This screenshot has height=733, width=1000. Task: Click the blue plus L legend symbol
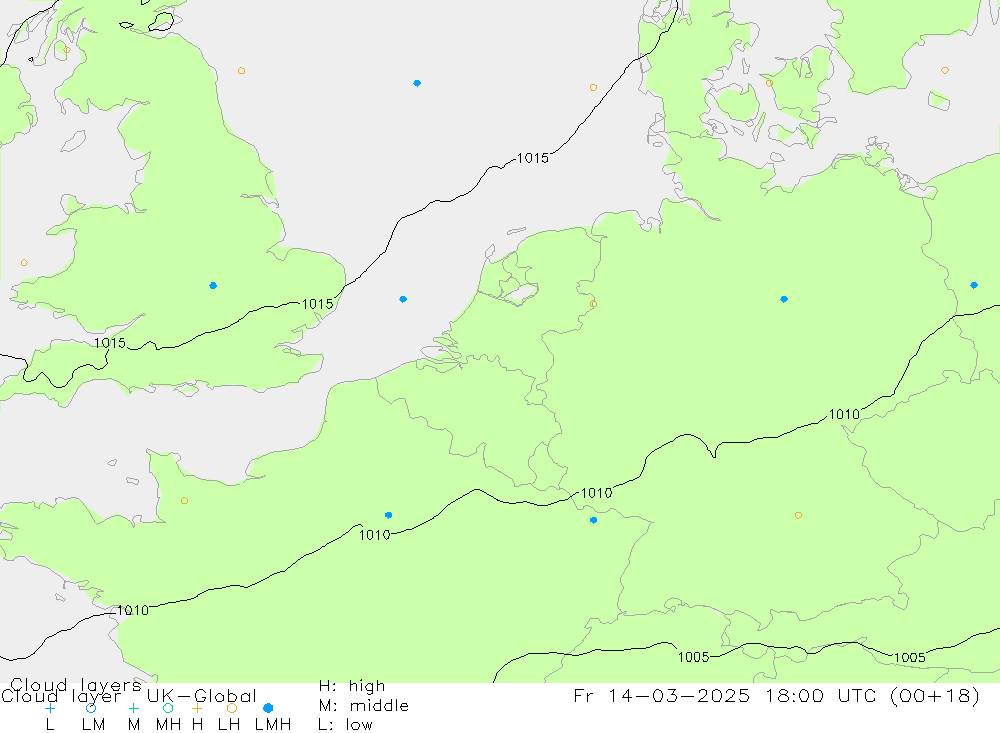click(50, 708)
